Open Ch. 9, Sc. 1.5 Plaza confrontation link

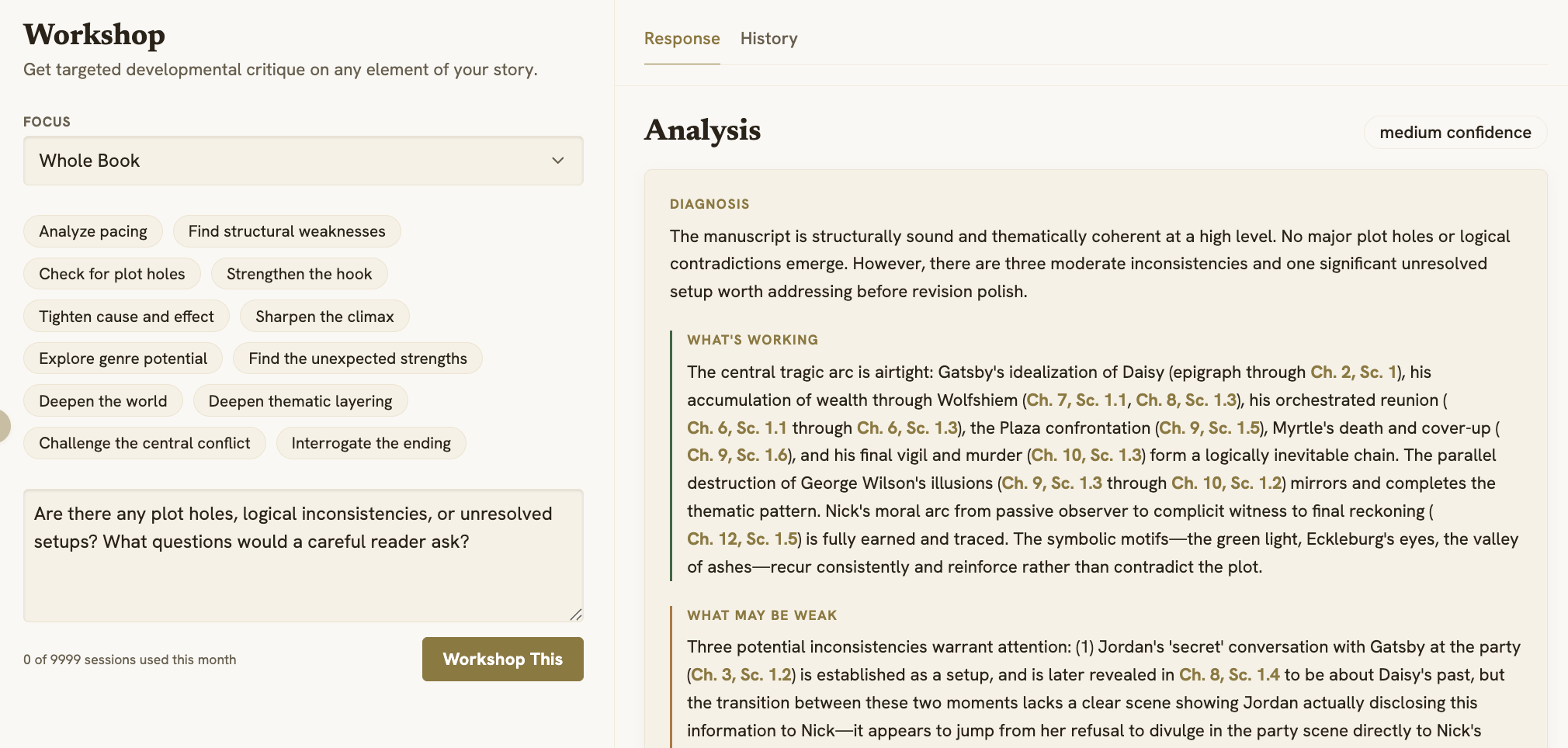(1209, 428)
